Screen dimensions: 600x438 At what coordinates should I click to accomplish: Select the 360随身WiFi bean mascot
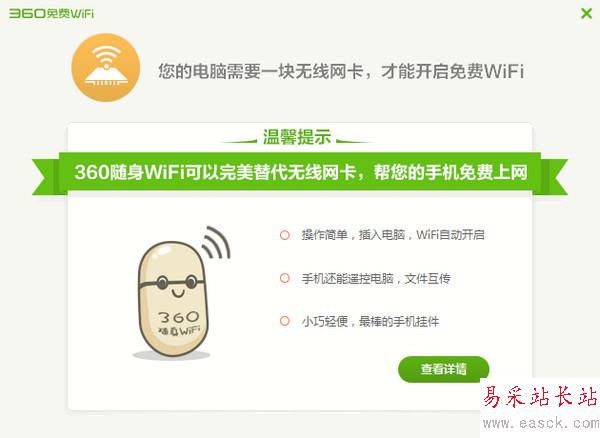(x=172, y=298)
